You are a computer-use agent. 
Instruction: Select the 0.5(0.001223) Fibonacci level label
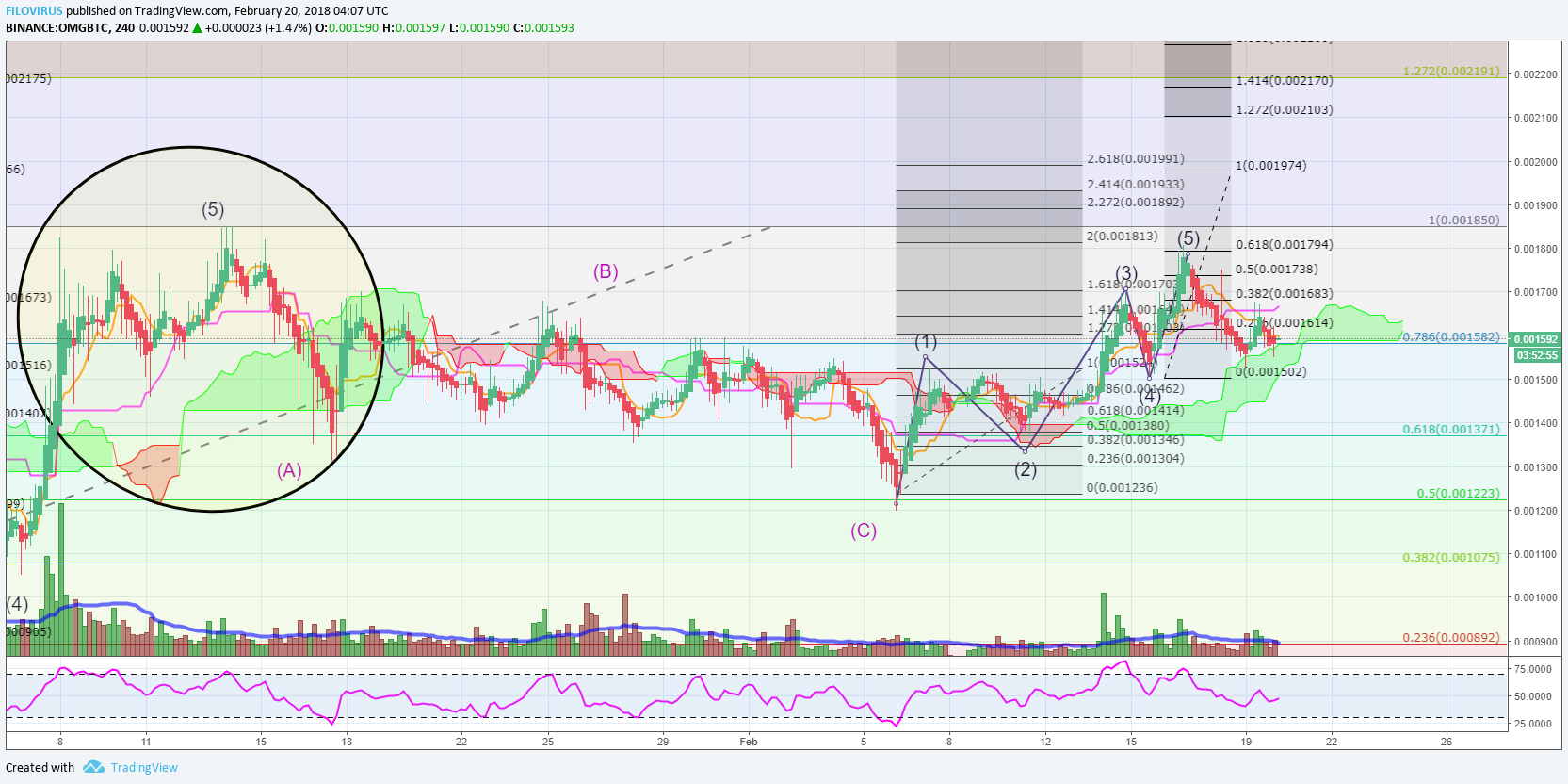[1458, 493]
